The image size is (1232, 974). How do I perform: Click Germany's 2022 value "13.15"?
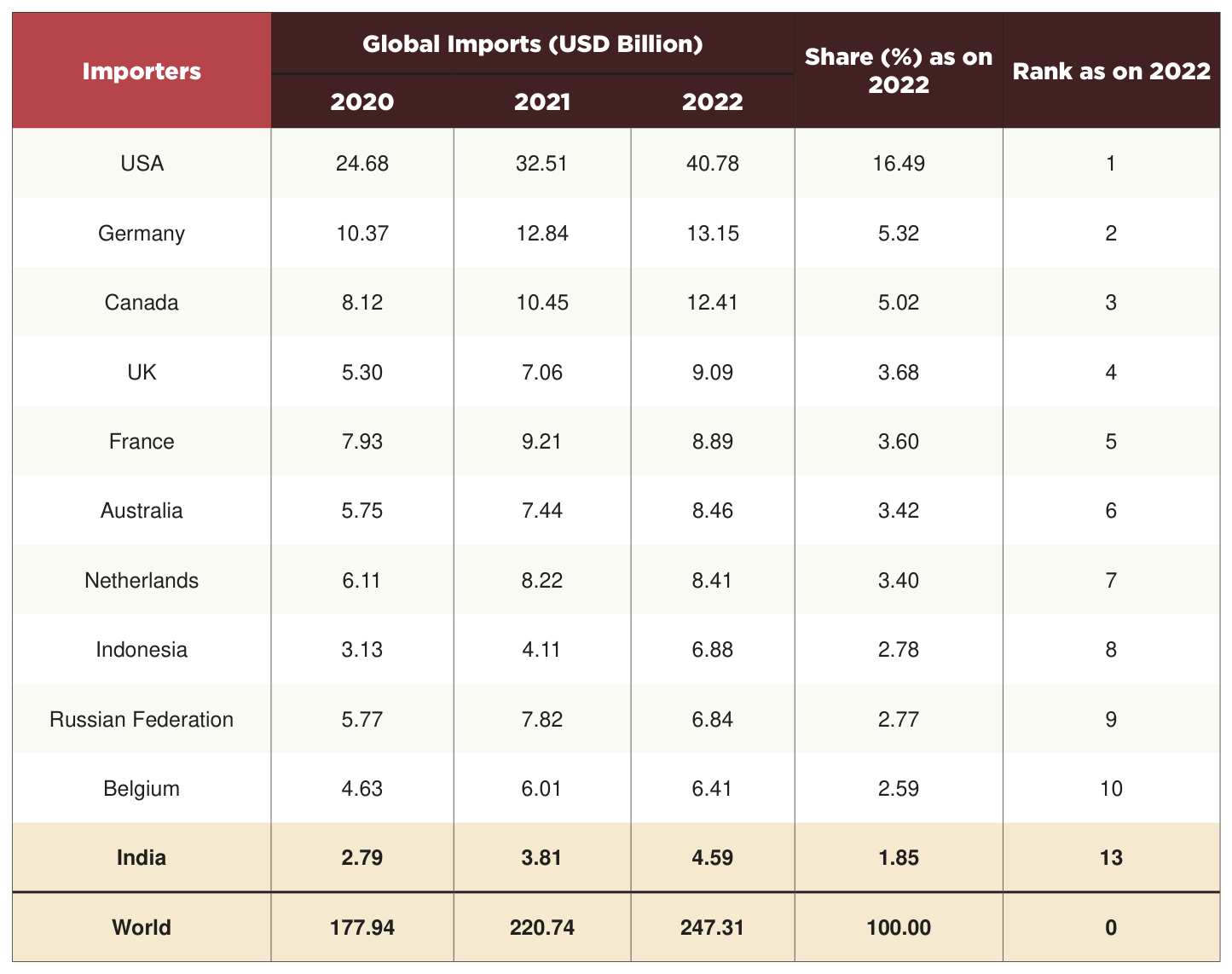tap(713, 233)
